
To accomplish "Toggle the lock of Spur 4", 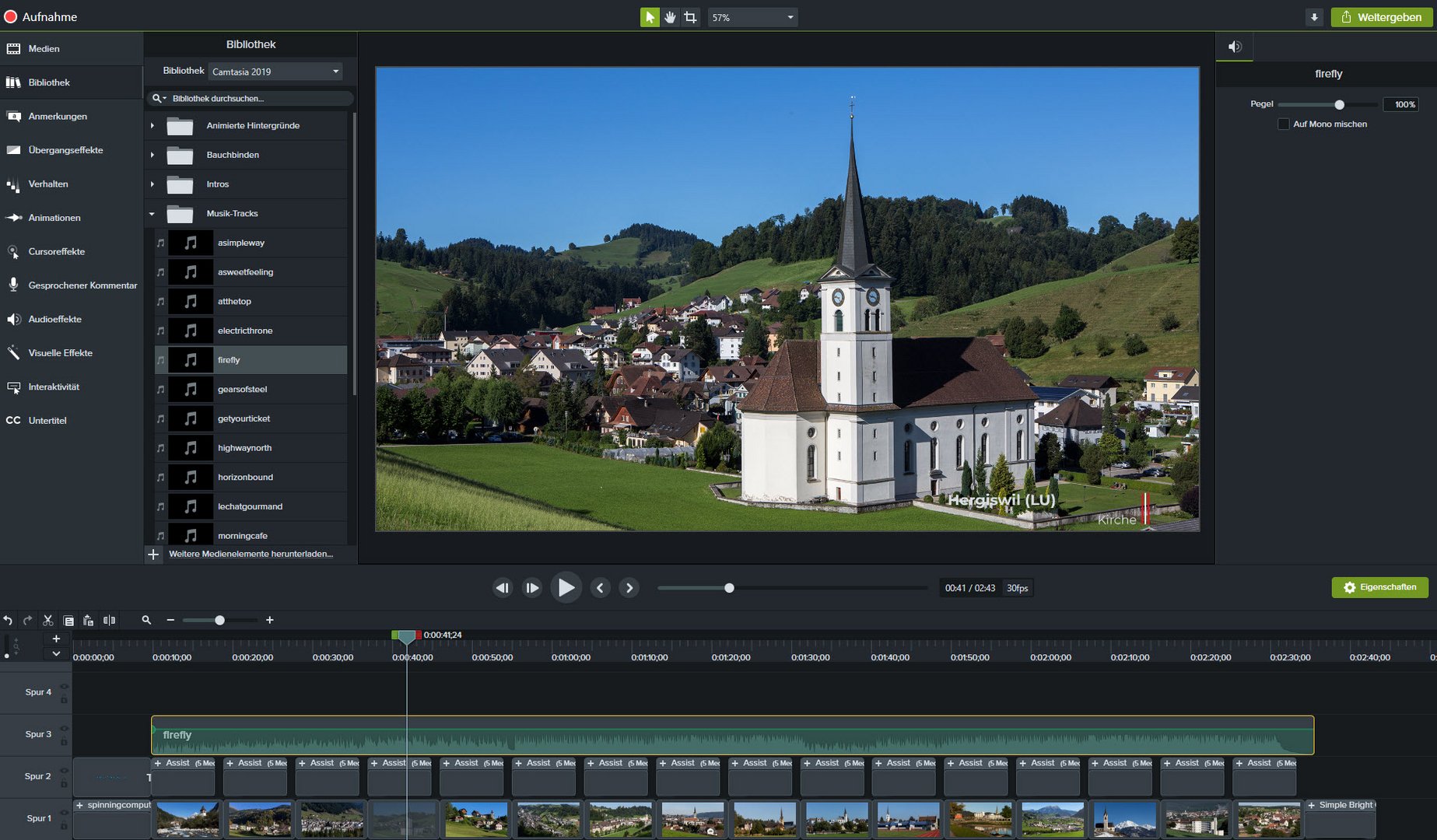I will coord(65,699).
